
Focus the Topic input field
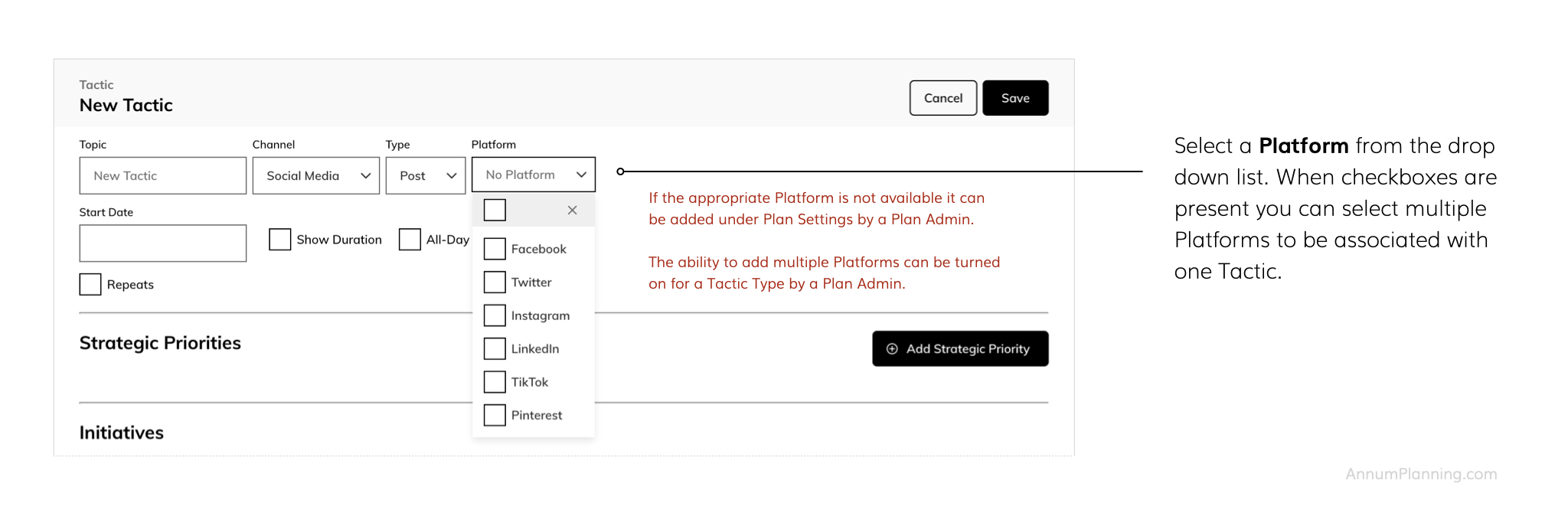(163, 175)
